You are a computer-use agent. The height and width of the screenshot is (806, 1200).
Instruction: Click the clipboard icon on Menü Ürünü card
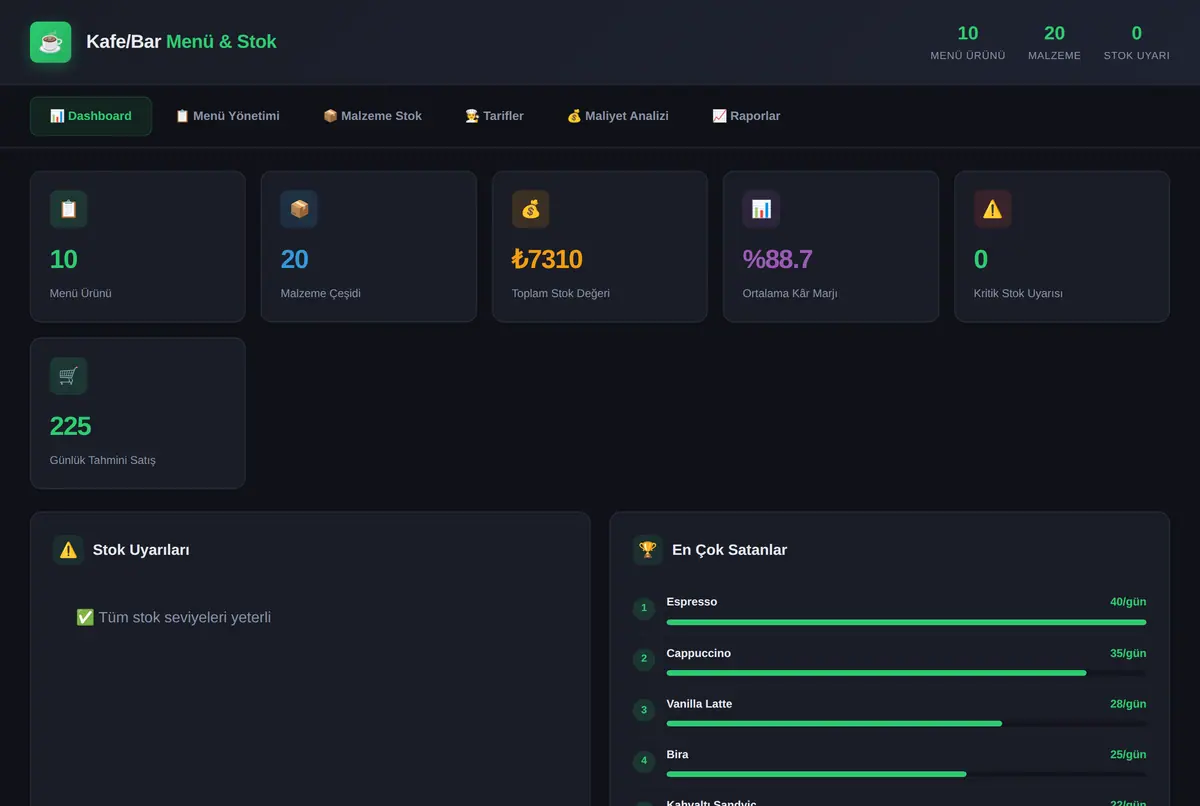coord(68,209)
